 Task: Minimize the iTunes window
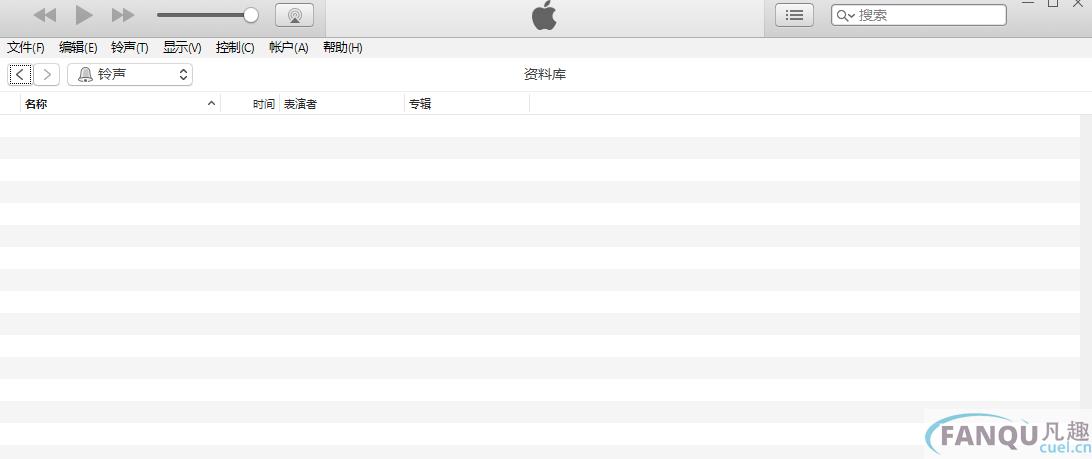(1027, 3)
